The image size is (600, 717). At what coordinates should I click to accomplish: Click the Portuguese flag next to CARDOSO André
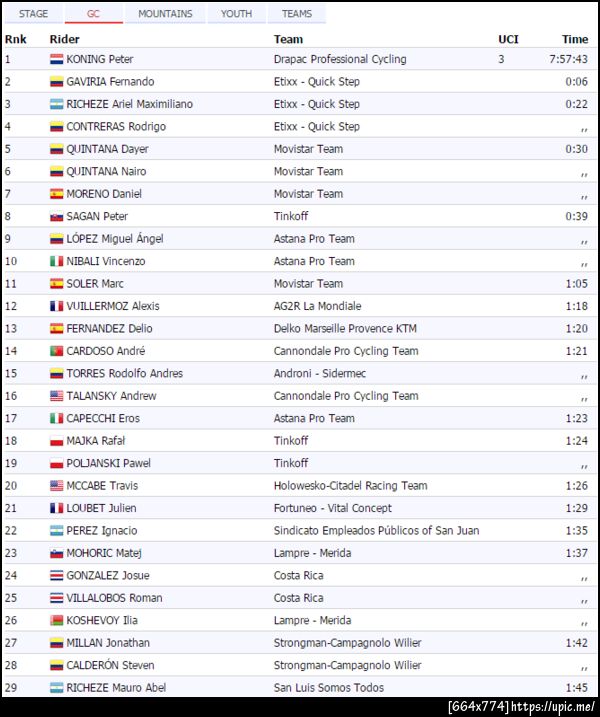tap(57, 351)
